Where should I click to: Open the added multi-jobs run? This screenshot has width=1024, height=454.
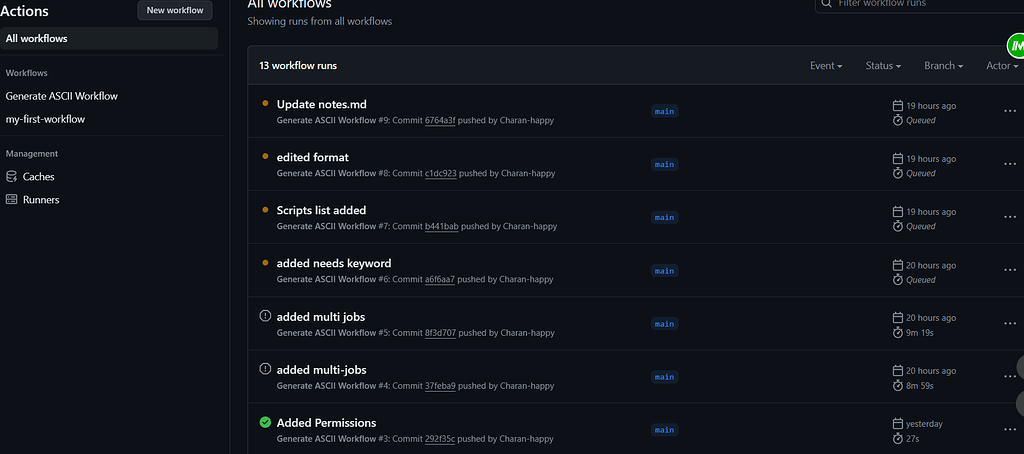321,370
